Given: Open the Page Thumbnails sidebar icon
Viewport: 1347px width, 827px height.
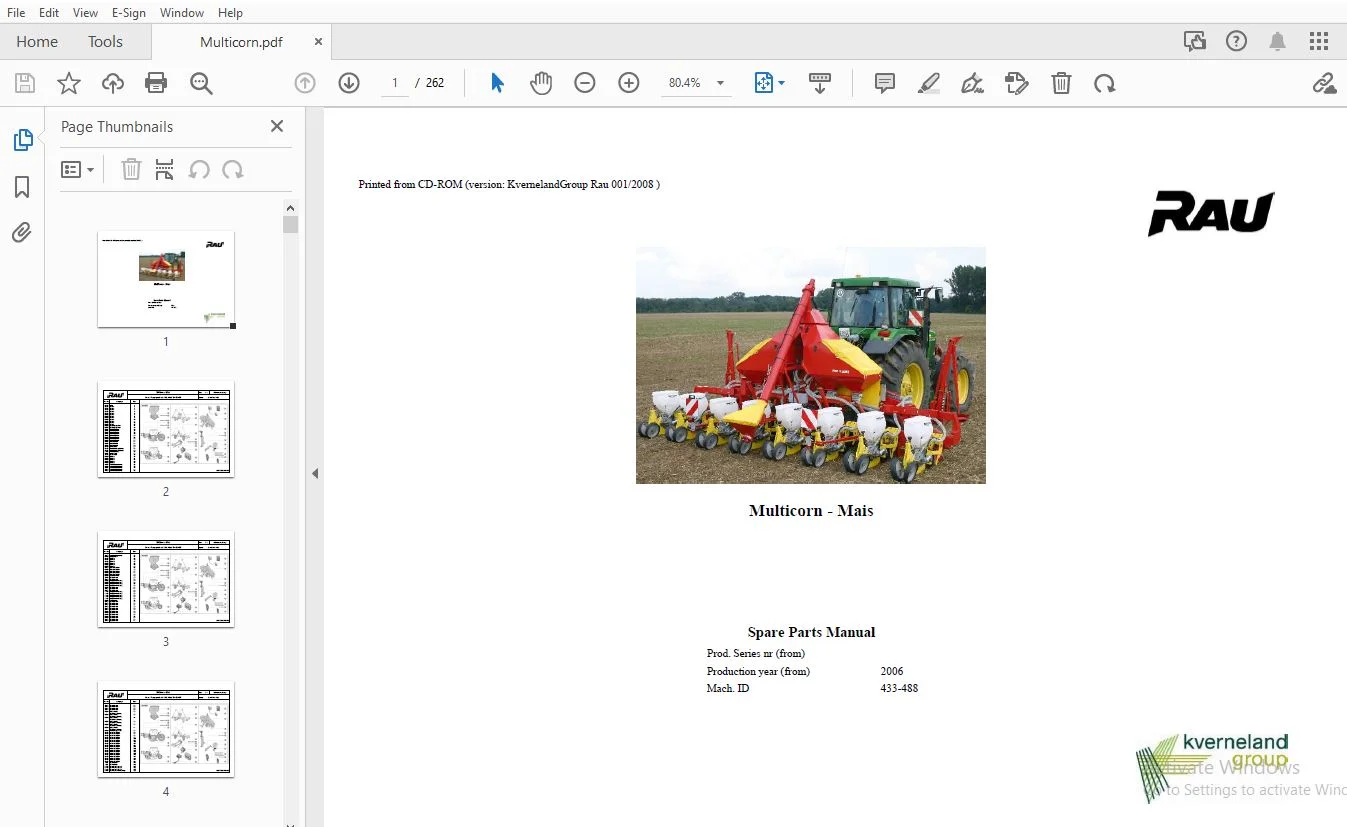Looking at the screenshot, I should click(22, 141).
